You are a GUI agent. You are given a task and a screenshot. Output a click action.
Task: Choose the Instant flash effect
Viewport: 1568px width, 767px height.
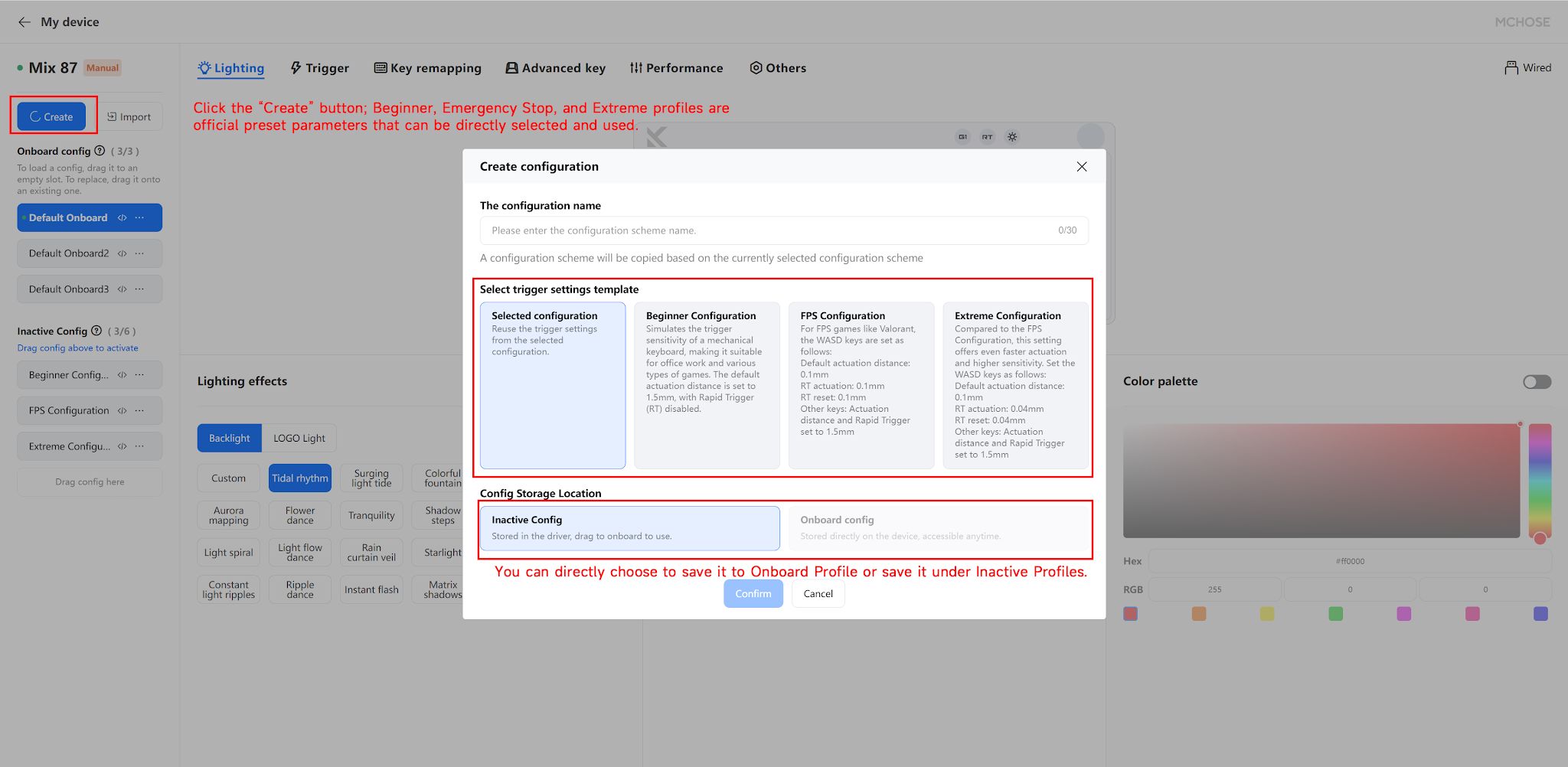tap(371, 589)
